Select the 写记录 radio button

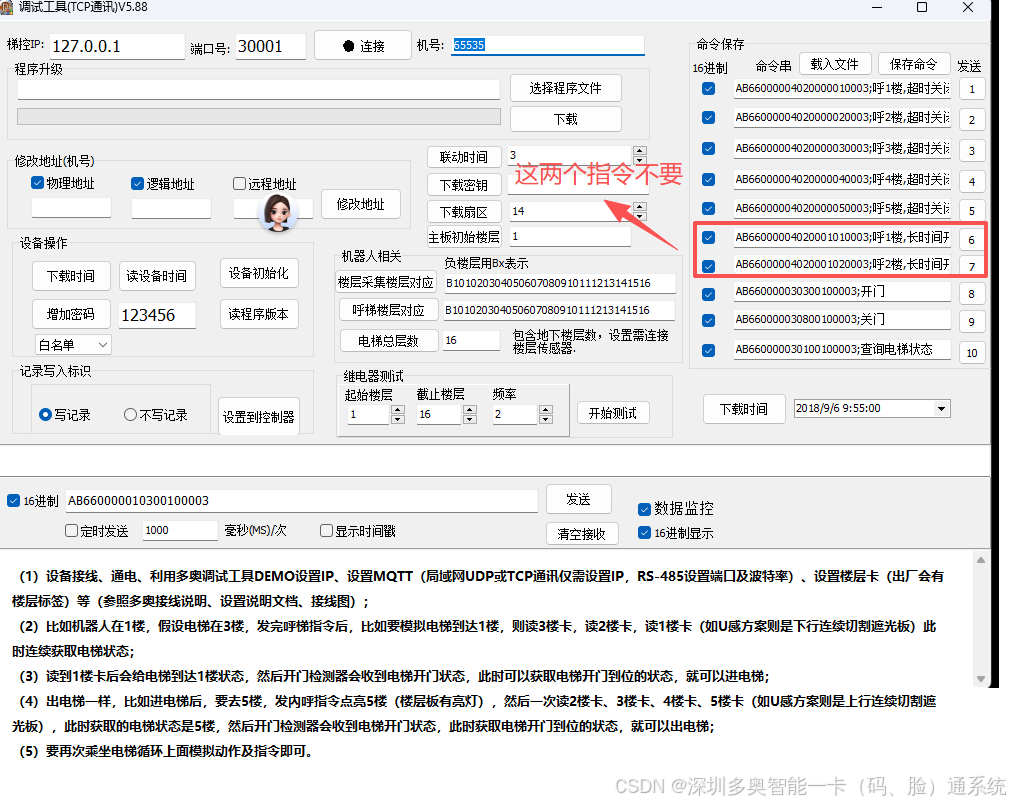click(45, 415)
